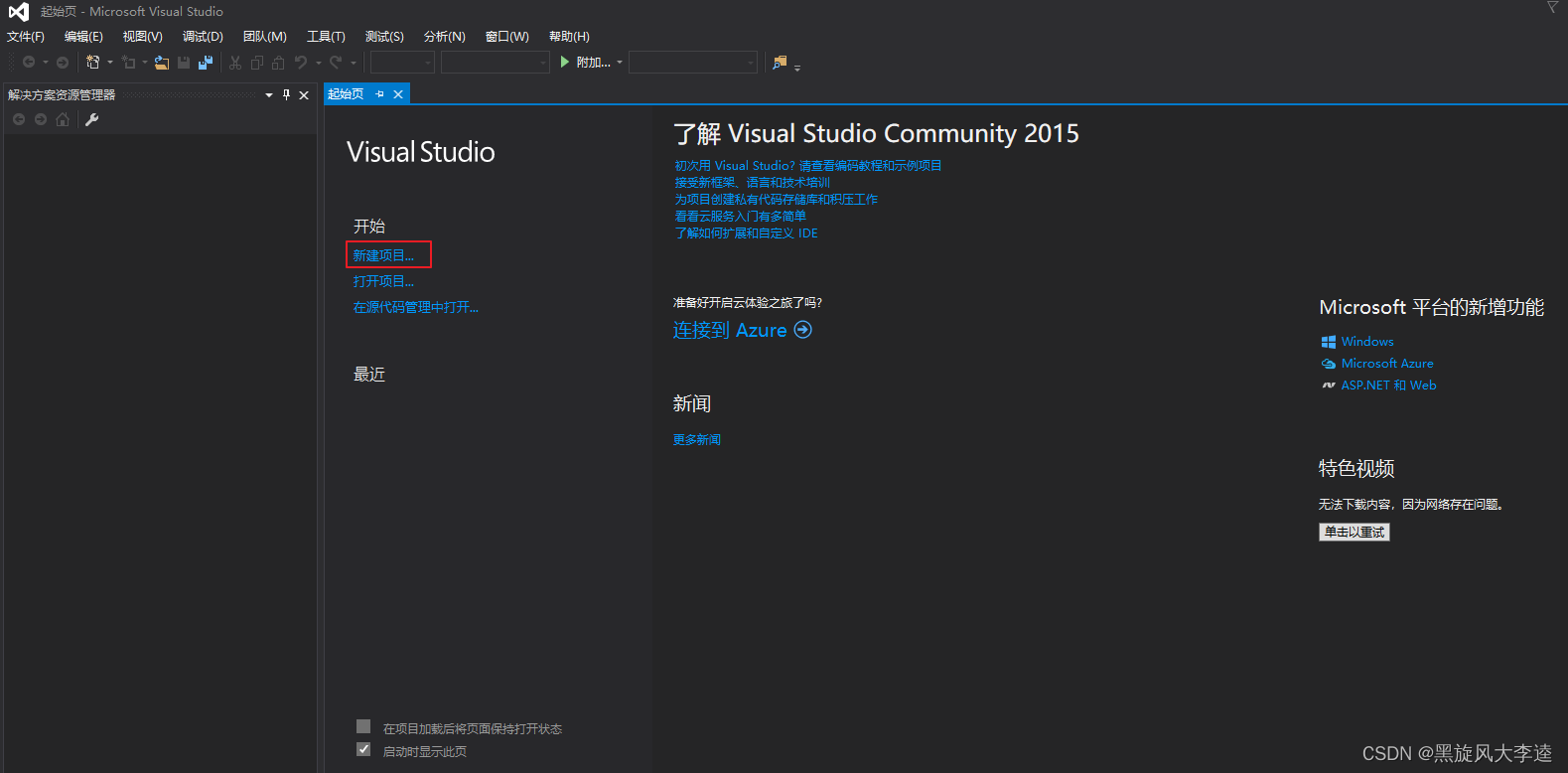Click the Navigate Backward arrow in toolbar
Viewport: 1568px width, 773px height.
pyautogui.click(x=29, y=62)
